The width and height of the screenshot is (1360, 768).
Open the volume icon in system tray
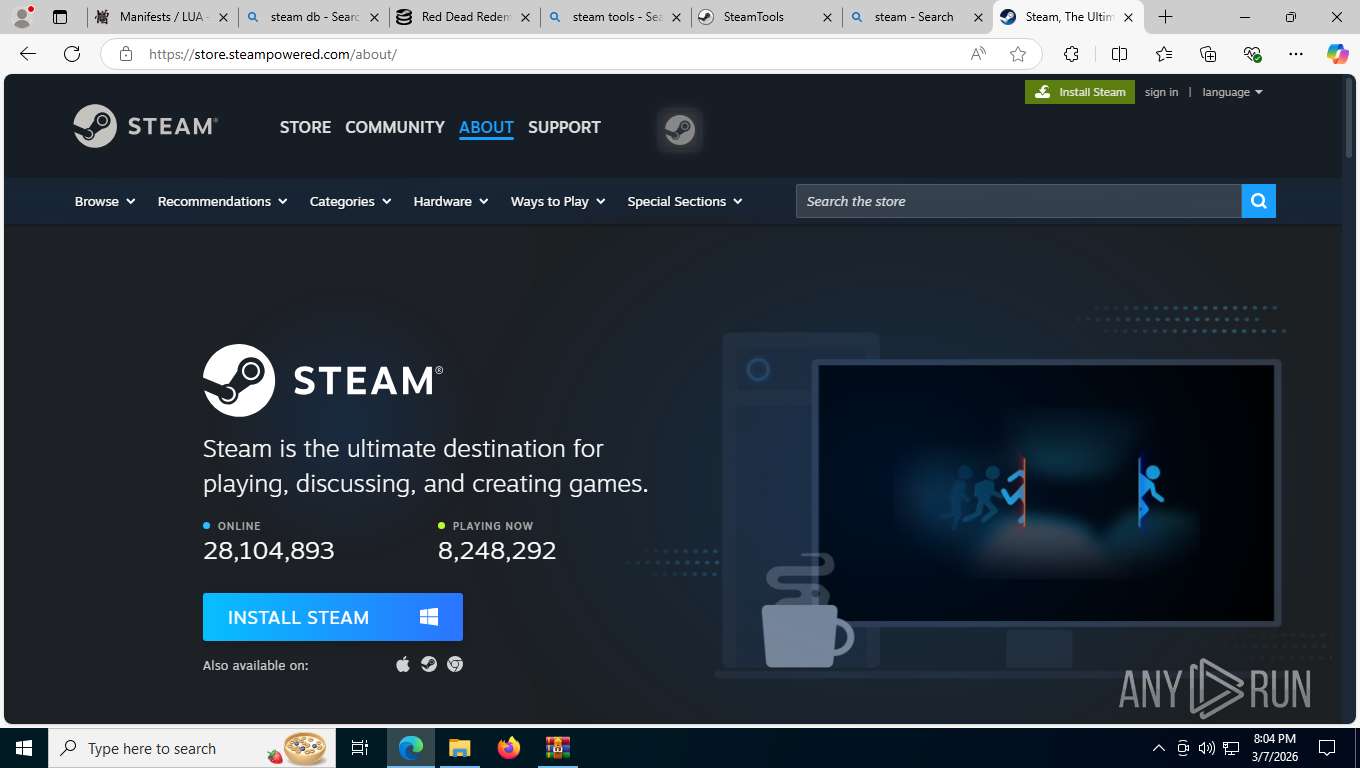coord(1206,748)
